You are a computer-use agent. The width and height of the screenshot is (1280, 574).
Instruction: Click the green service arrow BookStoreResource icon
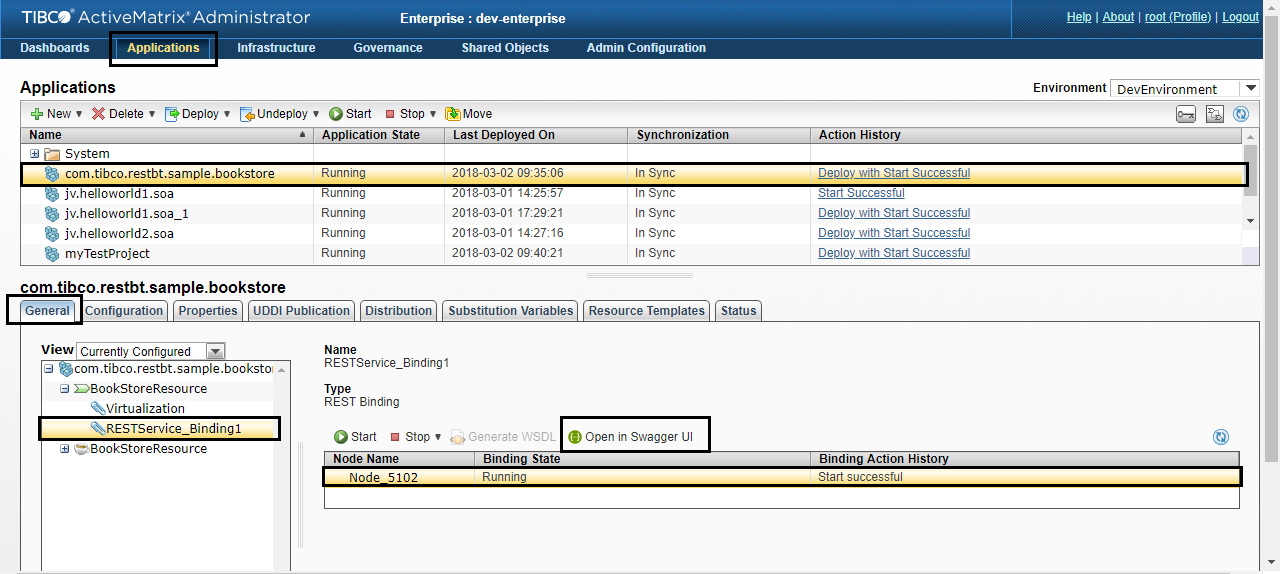click(81, 389)
